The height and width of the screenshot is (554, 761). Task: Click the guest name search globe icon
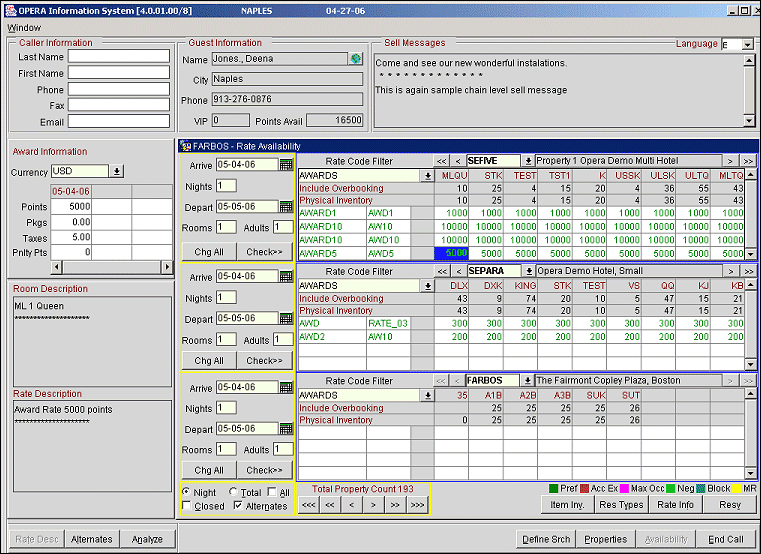click(x=355, y=60)
